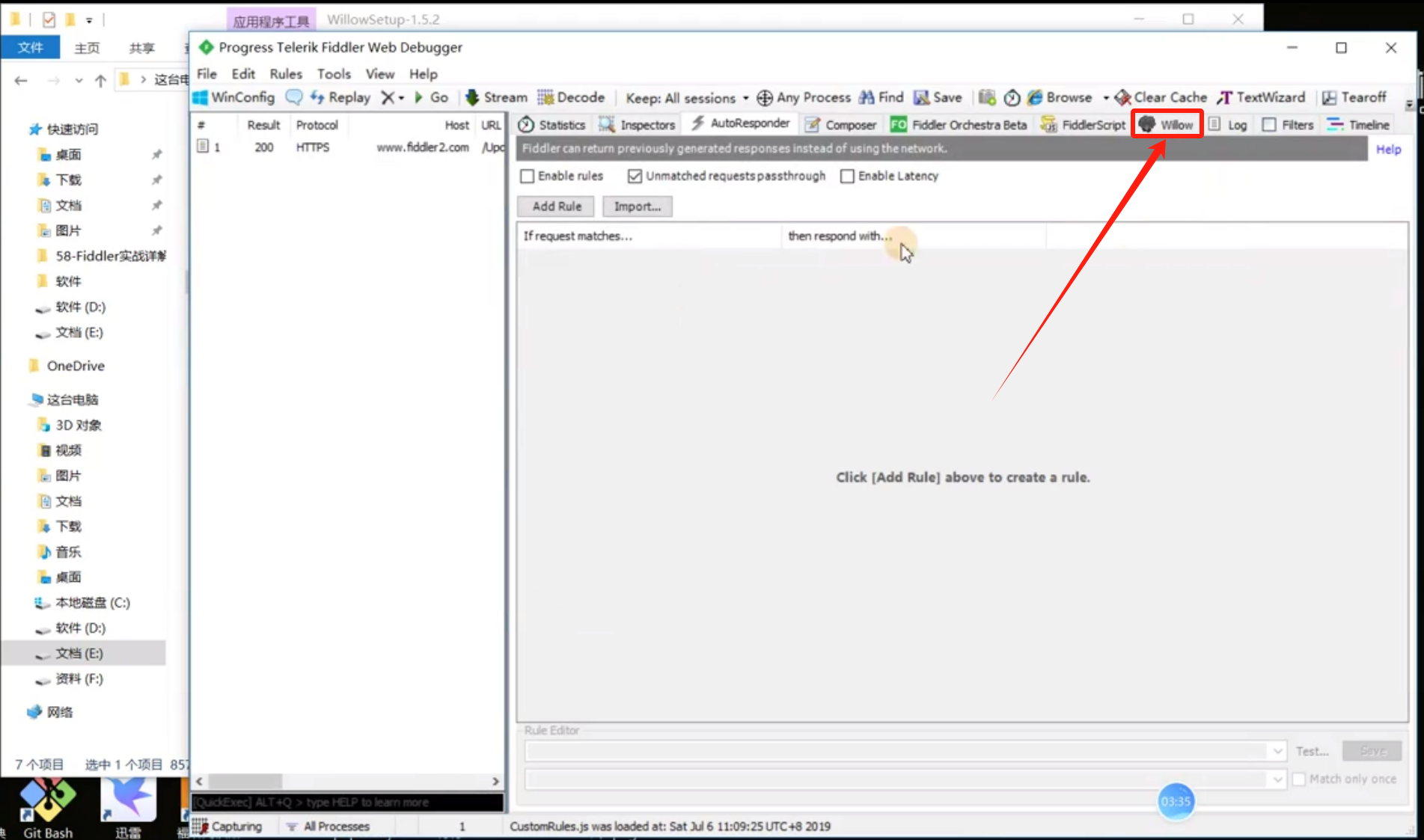Open WinConfig from the Fiddler toolbar

tap(234, 97)
